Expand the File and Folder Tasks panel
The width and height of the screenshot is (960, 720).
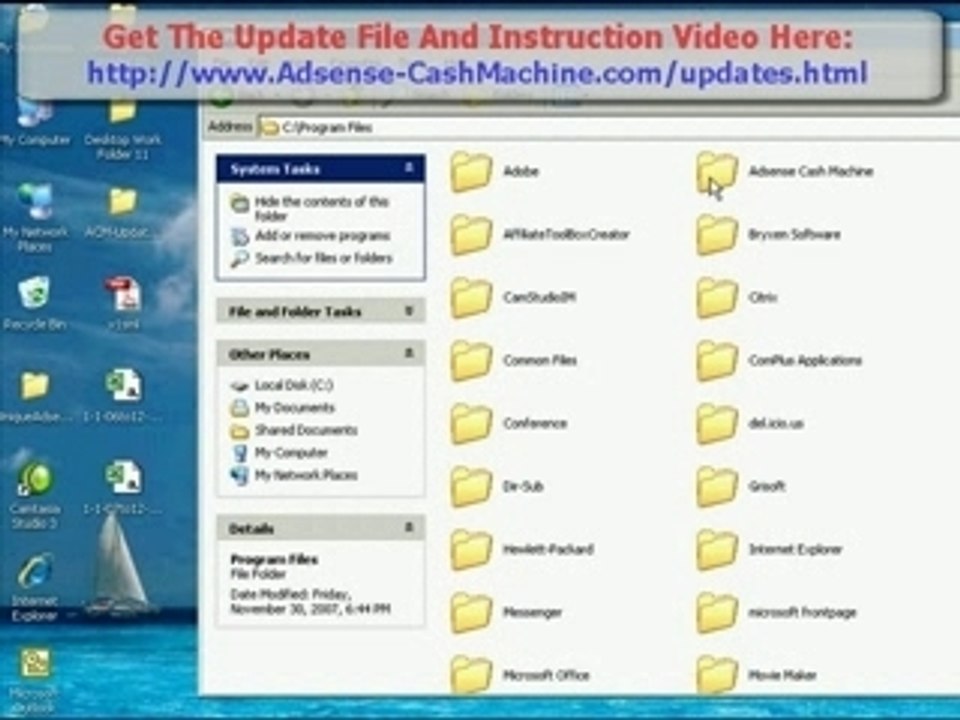click(409, 311)
